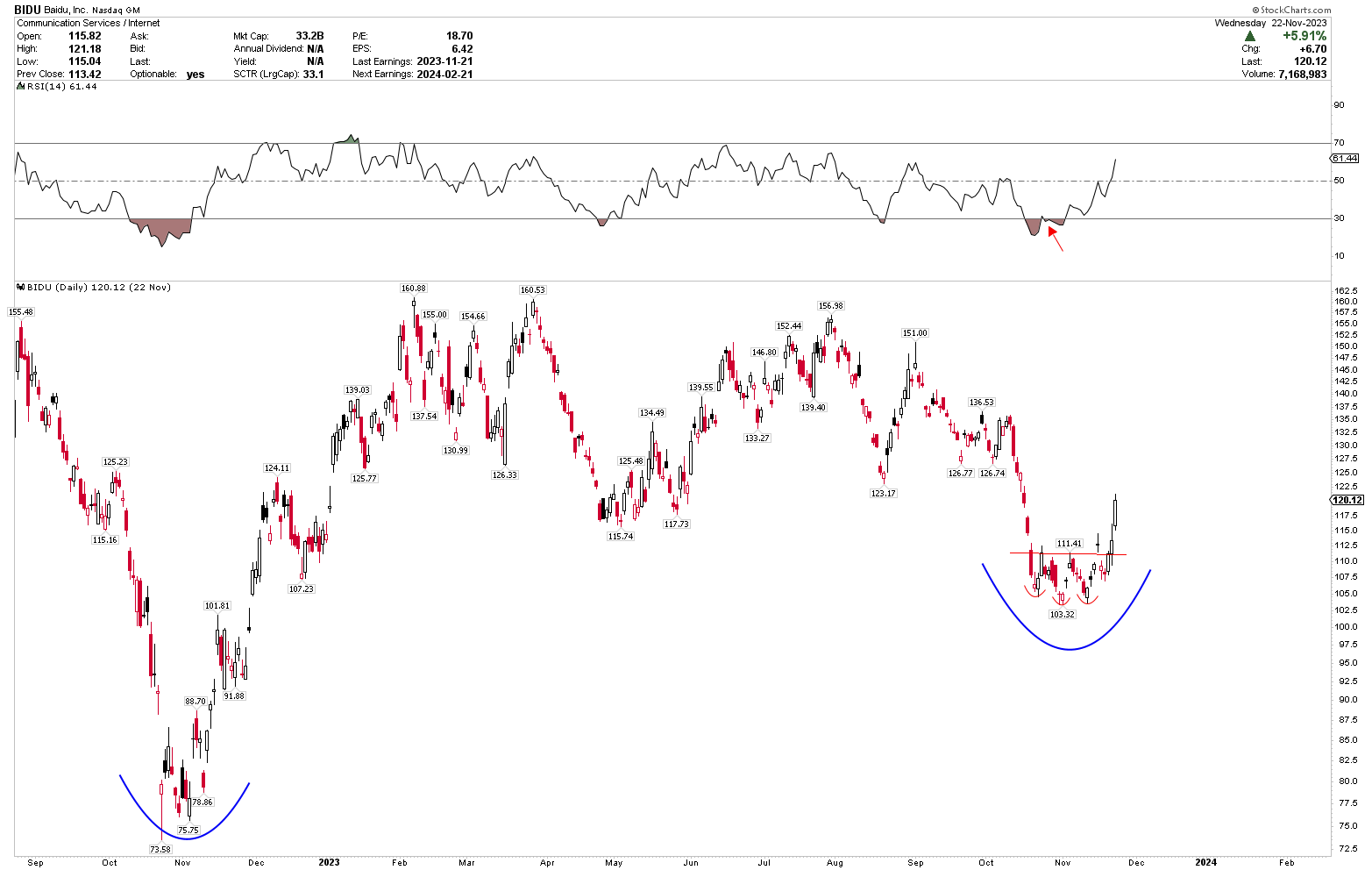Click the P/E value 18.70
Viewport: 1372px width, 870px height.
(459, 36)
